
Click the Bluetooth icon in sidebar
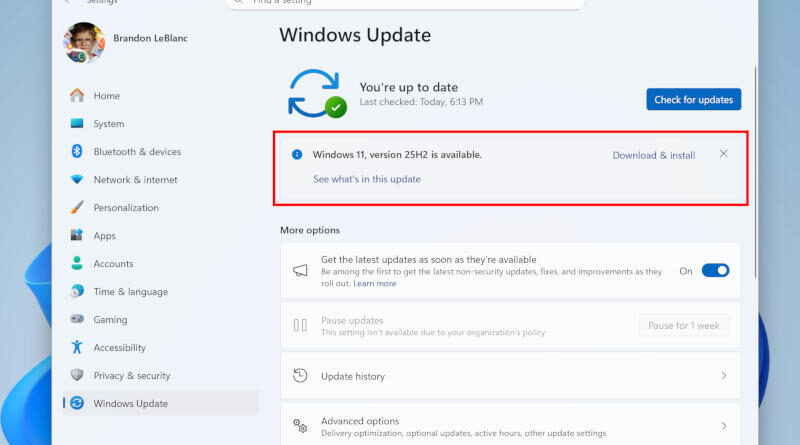click(x=77, y=151)
